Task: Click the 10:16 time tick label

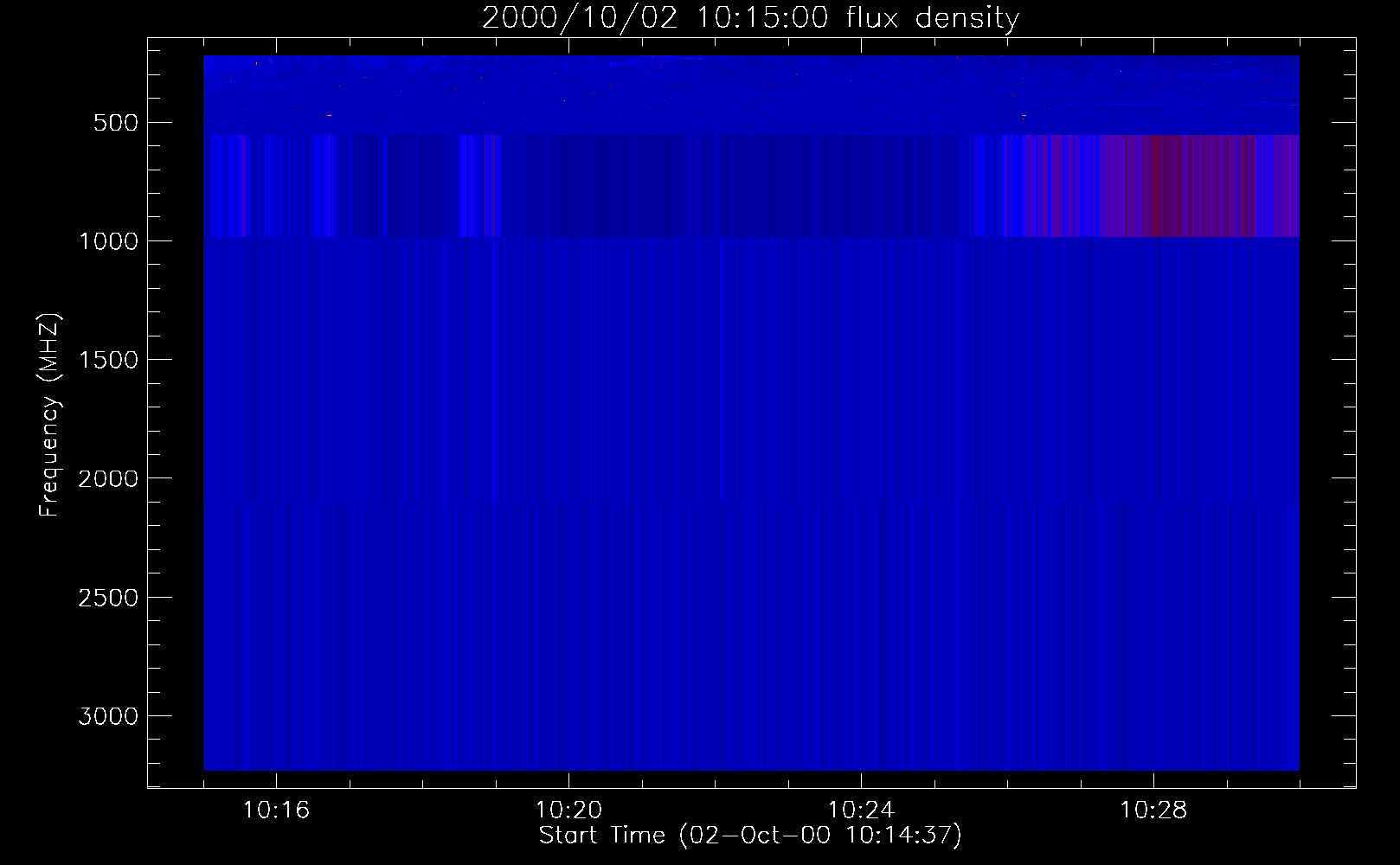Action: tap(276, 811)
